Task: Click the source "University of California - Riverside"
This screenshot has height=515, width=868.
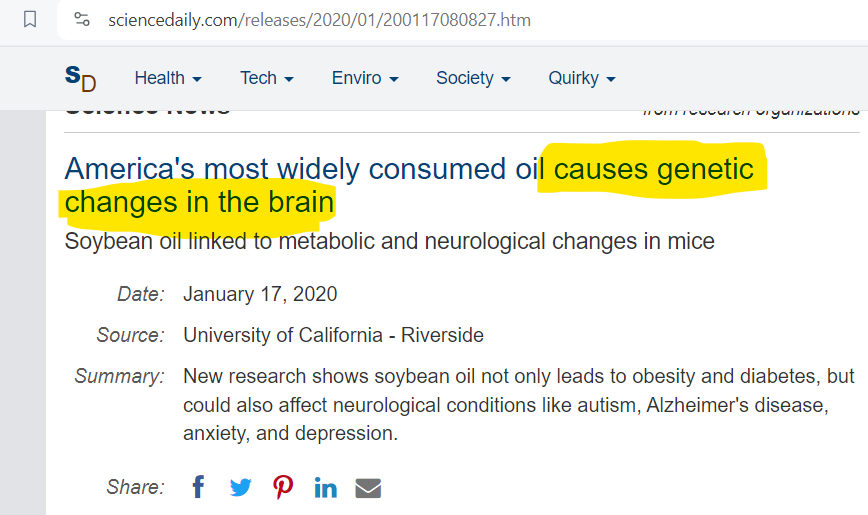Action: tap(333, 335)
